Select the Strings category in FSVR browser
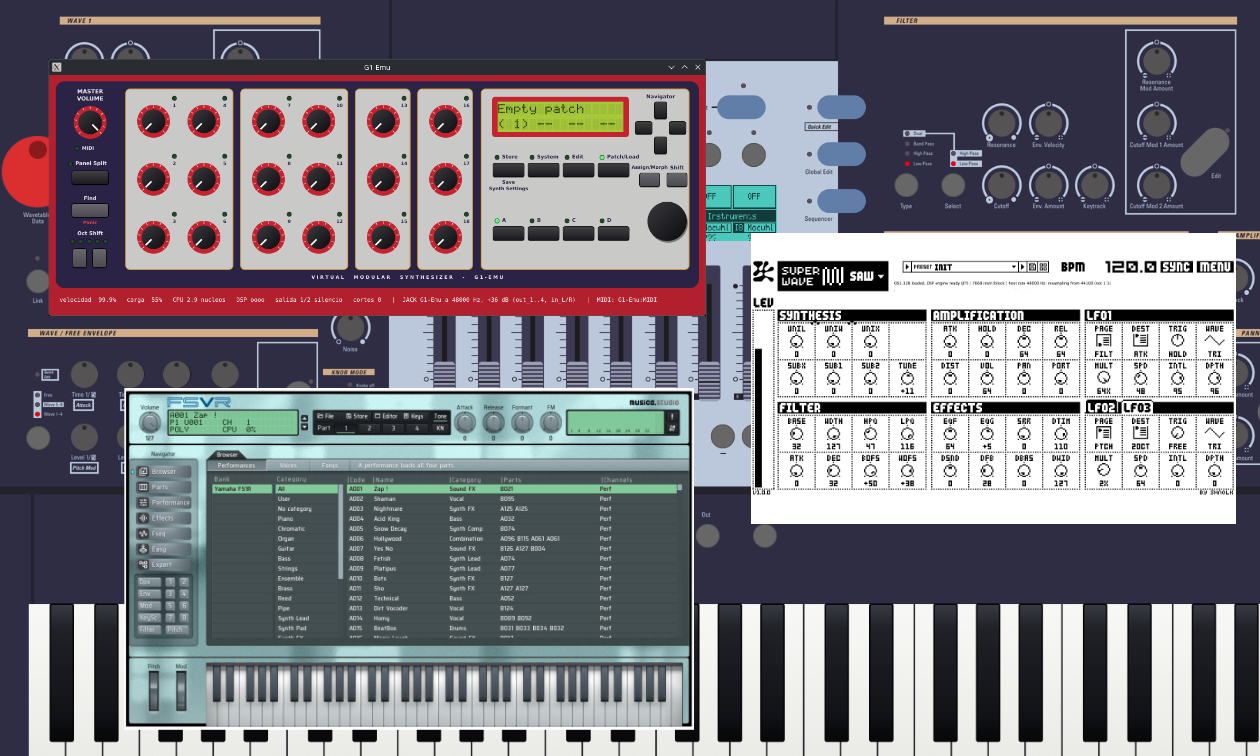This screenshot has height=756, width=1260. click(x=305, y=569)
